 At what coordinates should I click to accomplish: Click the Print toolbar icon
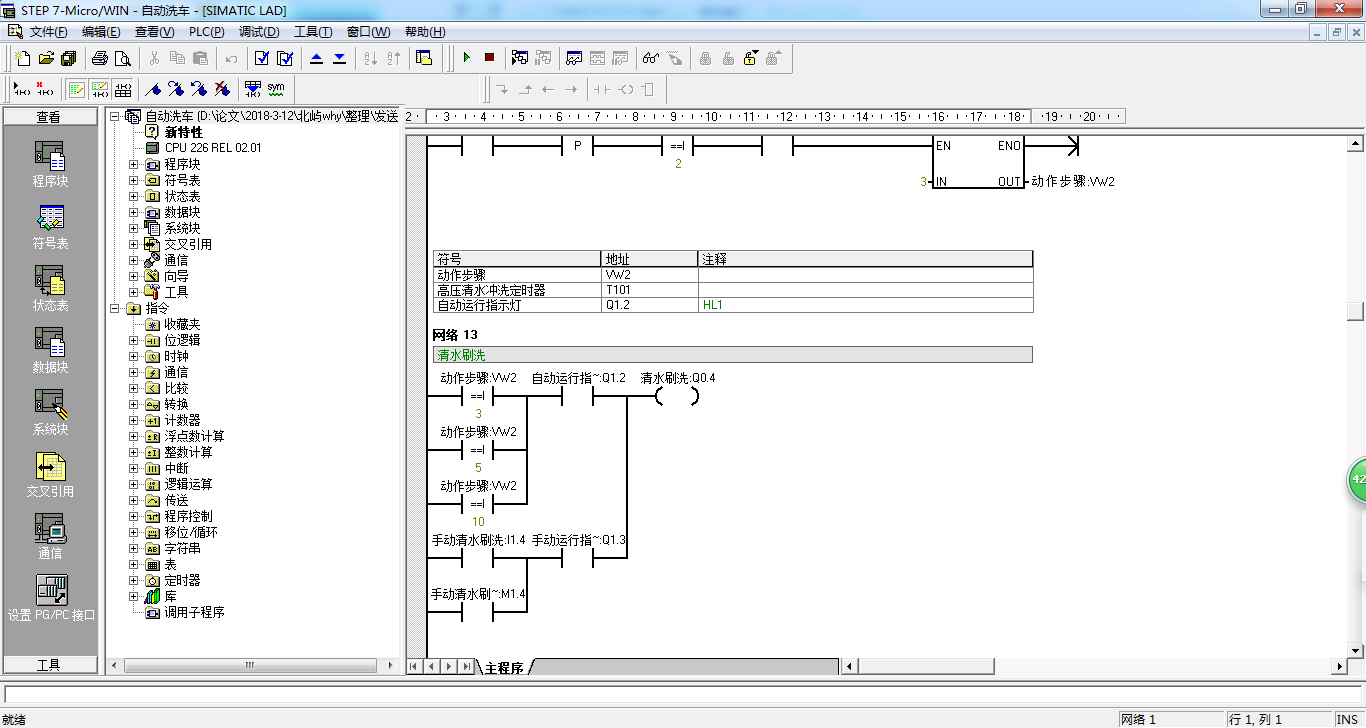coord(100,58)
